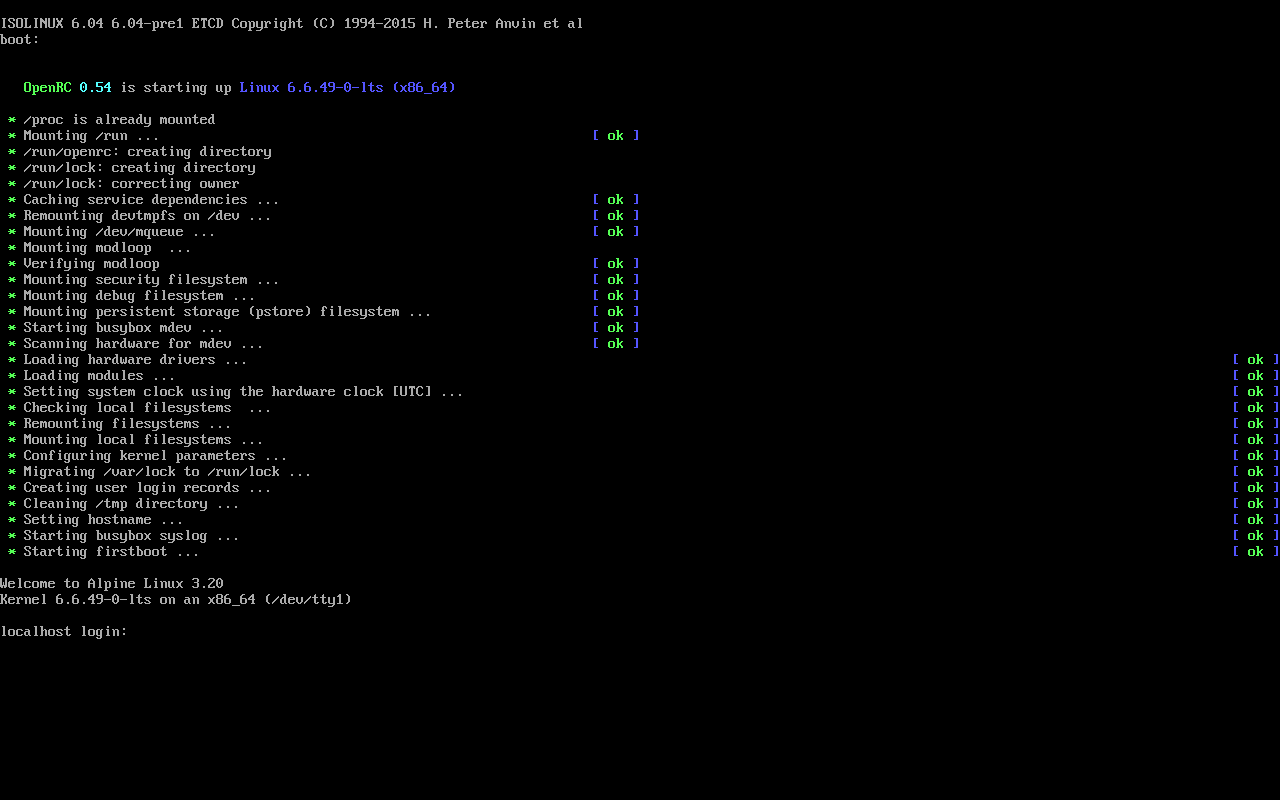Viewport: 1280px width, 800px height.
Task: Click the localhost login prompt
Action: coord(64,632)
